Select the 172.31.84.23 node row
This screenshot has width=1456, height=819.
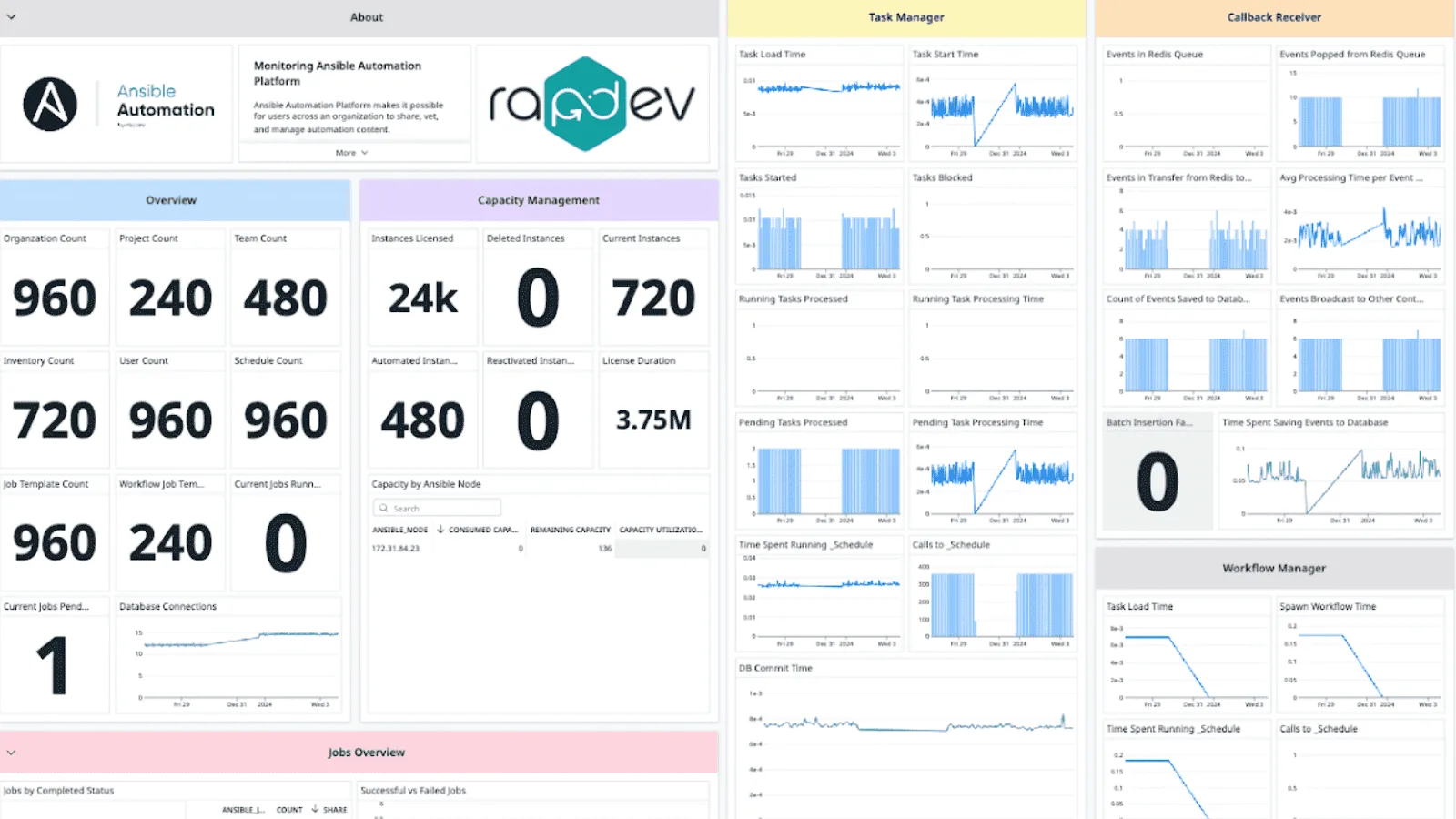(539, 549)
